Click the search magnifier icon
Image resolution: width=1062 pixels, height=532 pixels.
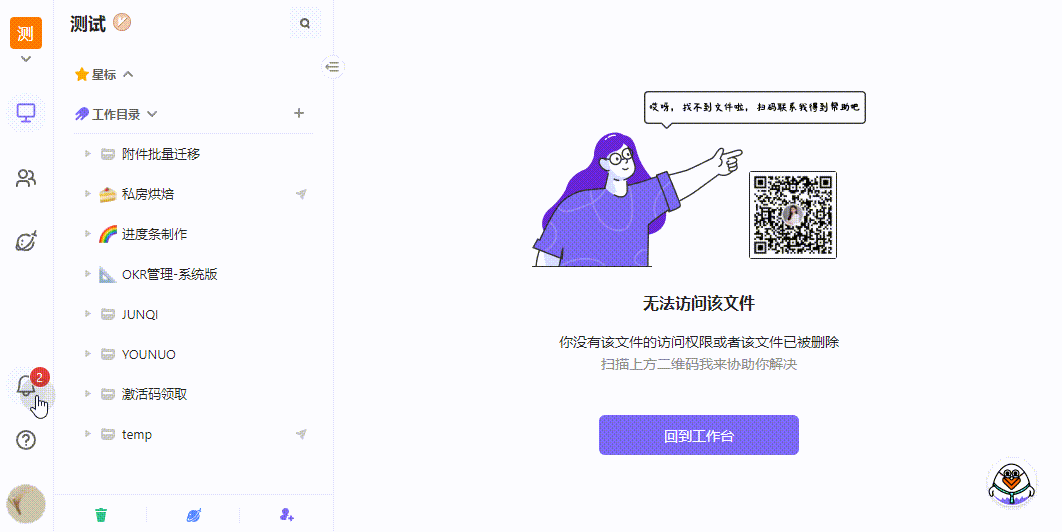305,24
